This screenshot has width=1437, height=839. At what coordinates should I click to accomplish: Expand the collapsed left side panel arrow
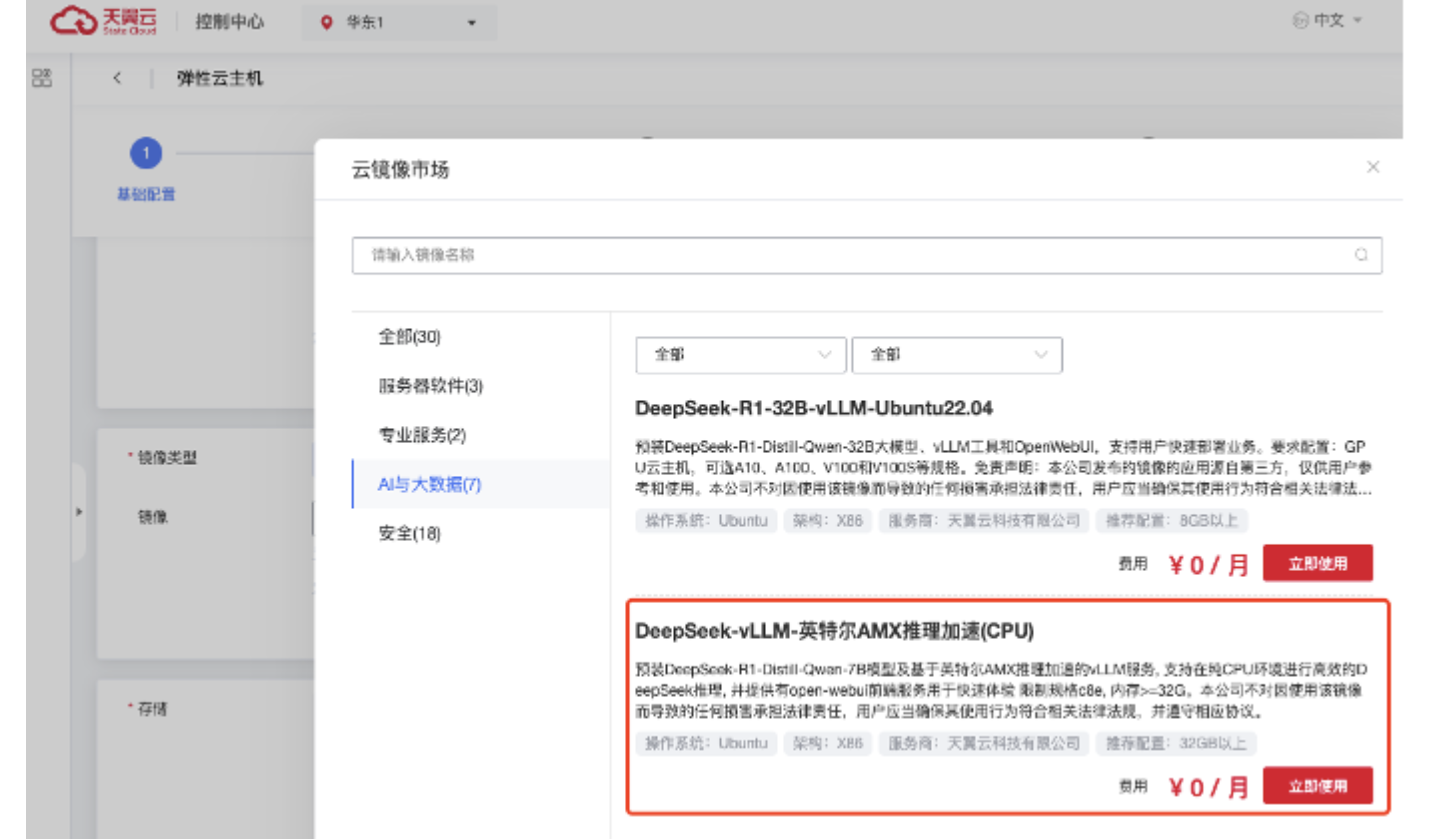click(79, 512)
